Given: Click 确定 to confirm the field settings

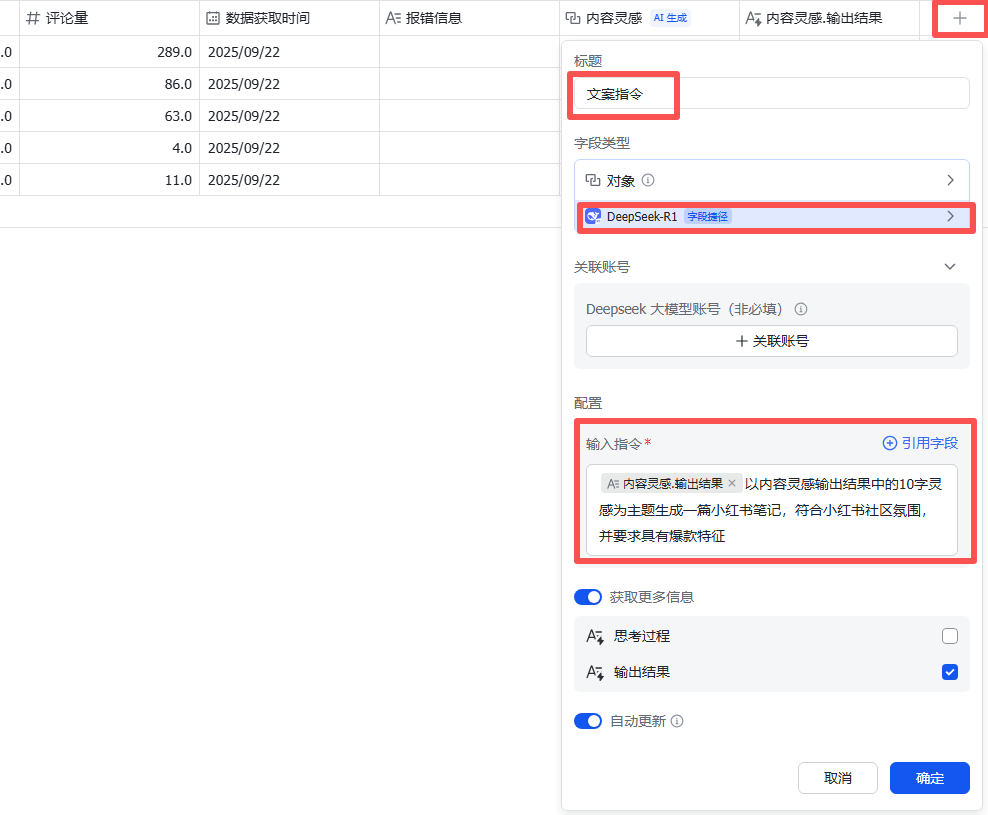Looking at the screenshot, I should pos(929,778).
